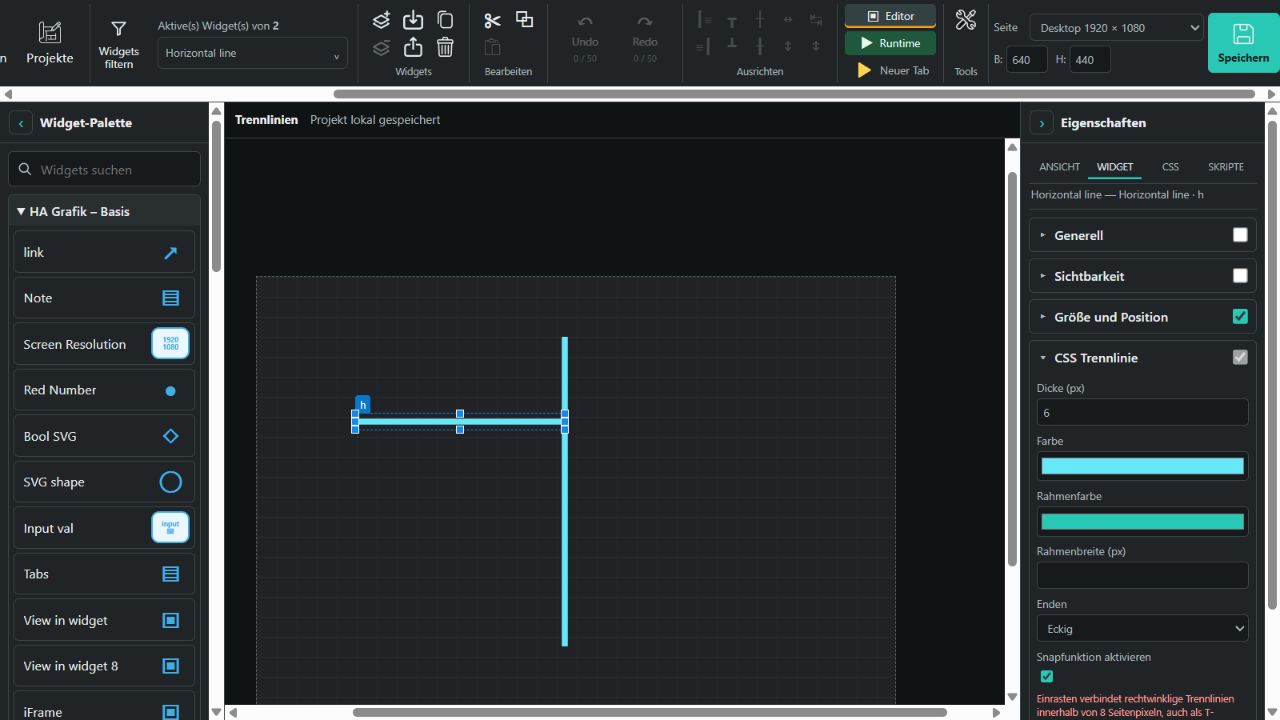Delete widget with the trash icon

click(445, 47)
